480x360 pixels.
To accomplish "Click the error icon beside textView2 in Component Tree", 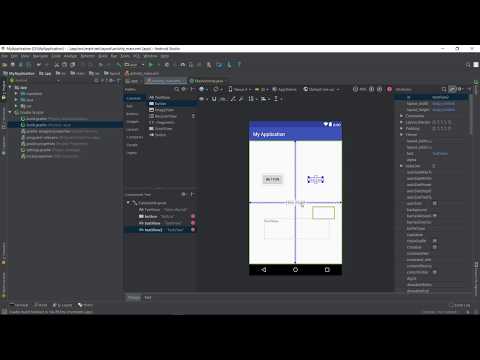I will 193,230.
